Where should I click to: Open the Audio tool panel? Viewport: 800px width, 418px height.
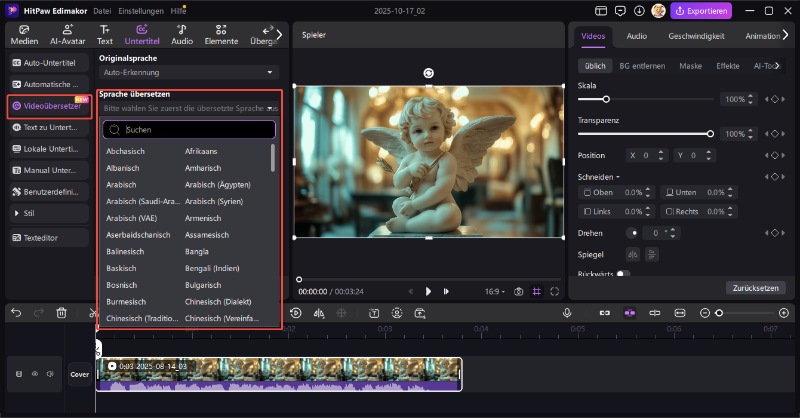[182, 35]
